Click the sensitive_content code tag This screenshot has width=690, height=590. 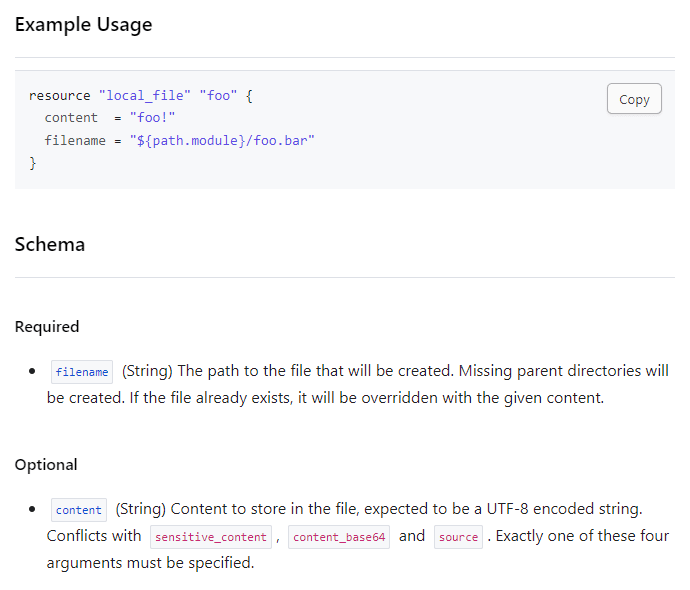[211, 537]
